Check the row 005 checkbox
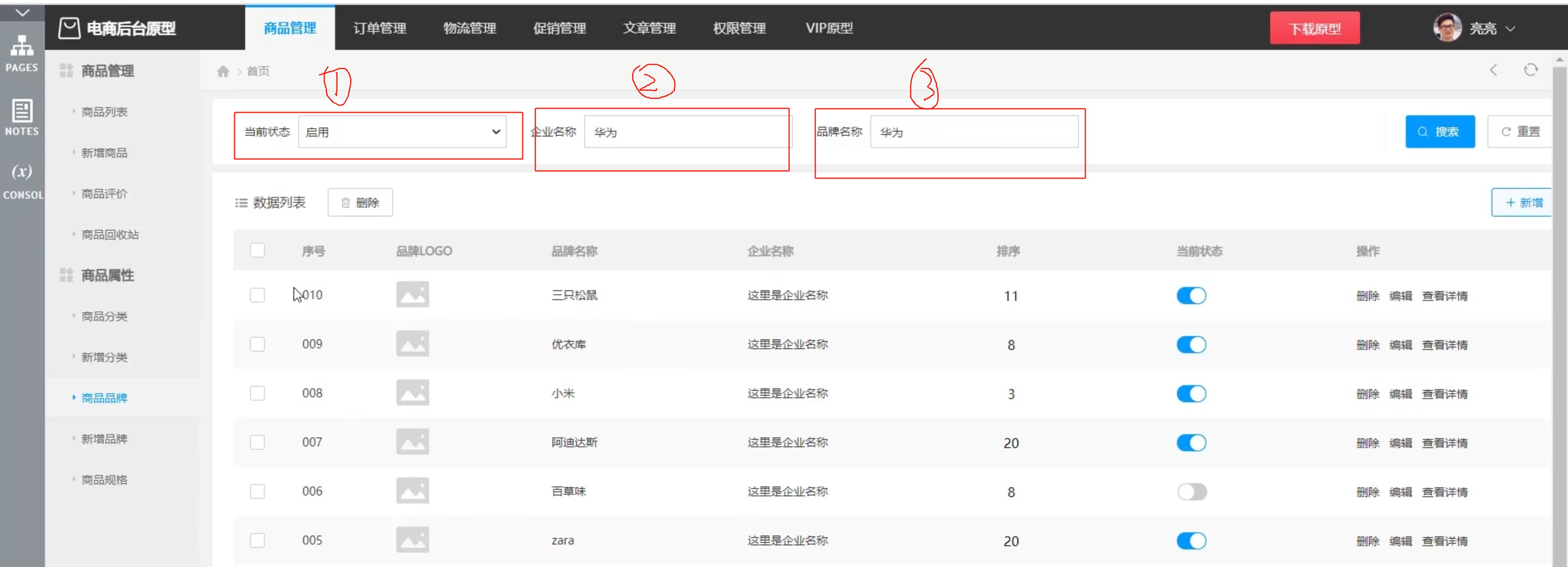Screen dimensions: 1568x567 [257, 540]
